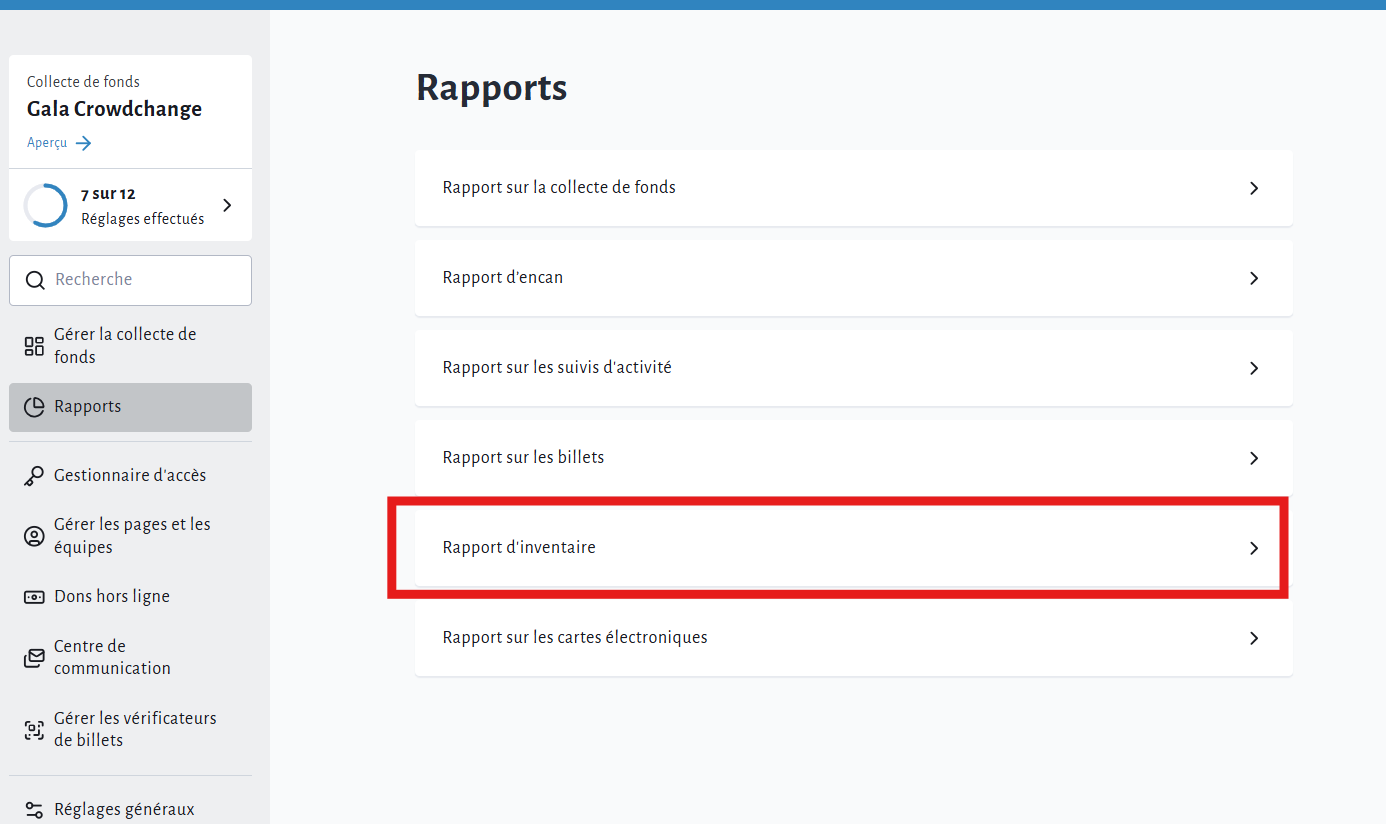Click the key icon for Gestionnaire d'accès

[34, 476]
